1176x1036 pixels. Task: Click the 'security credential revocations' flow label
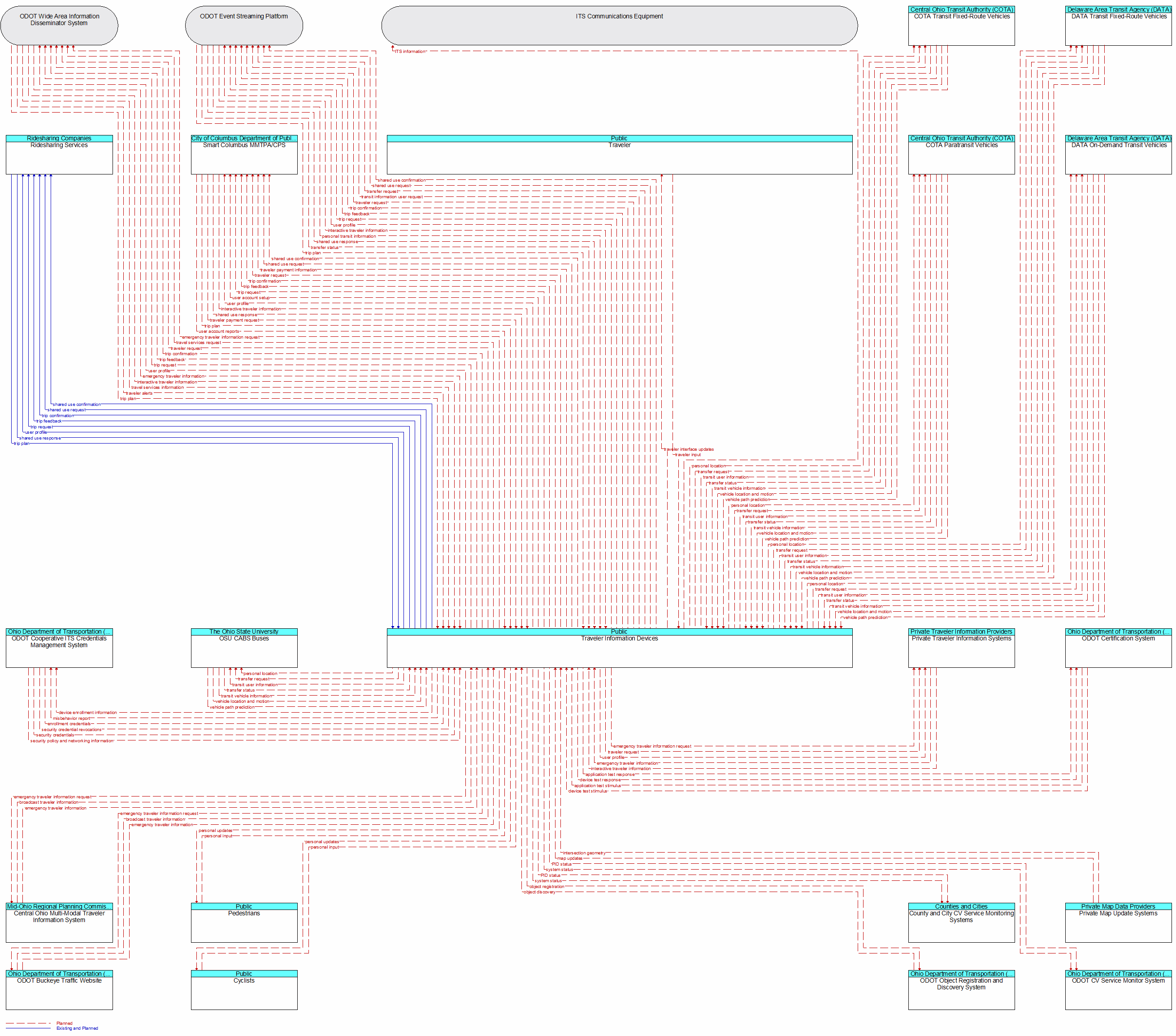pos(71,730)
